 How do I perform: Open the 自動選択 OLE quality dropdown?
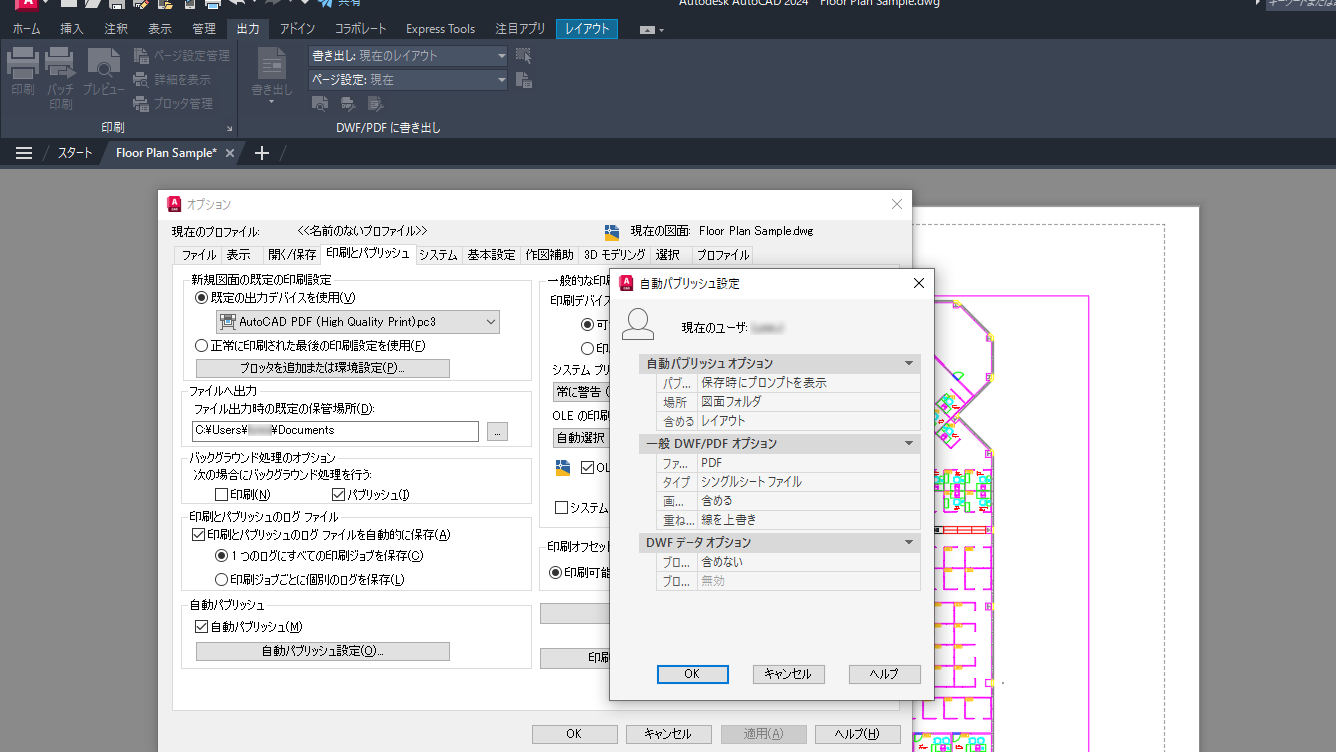click(x=582, y=437)
